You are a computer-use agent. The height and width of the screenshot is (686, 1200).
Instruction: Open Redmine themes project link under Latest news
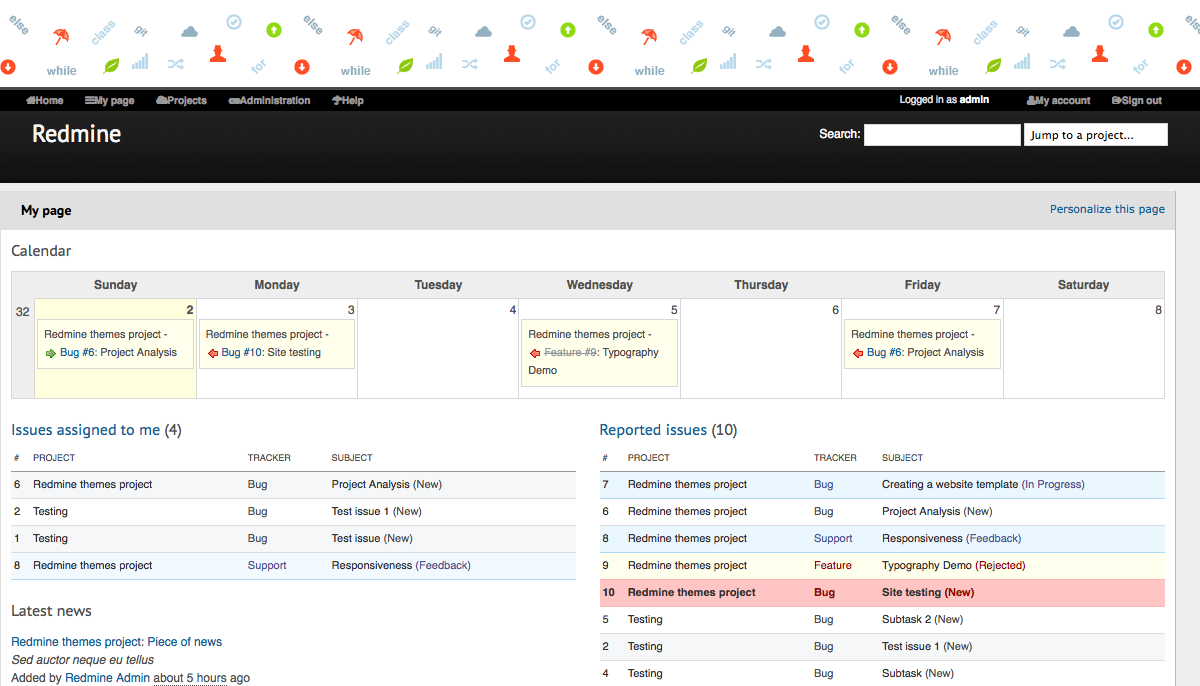(x=77, y=642)
